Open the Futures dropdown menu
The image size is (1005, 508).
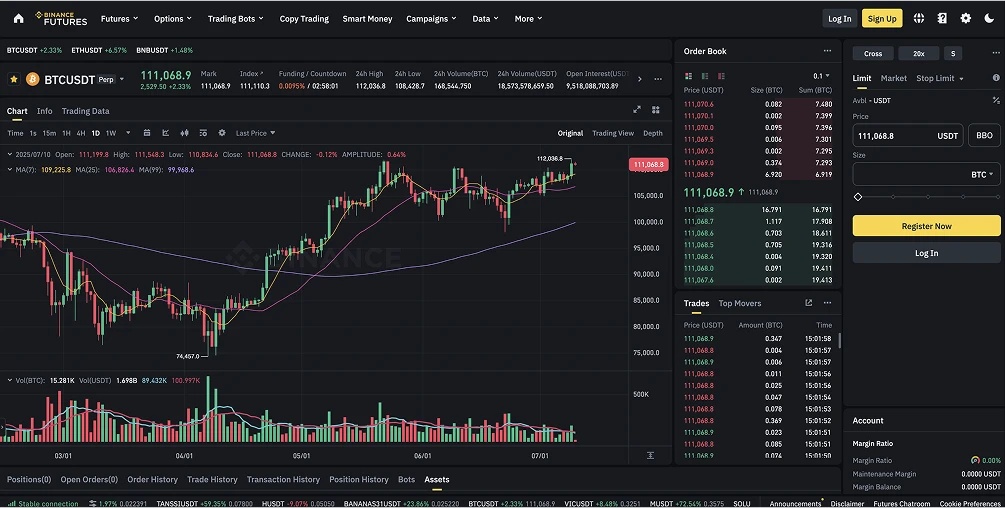click(x=119, y=19)
